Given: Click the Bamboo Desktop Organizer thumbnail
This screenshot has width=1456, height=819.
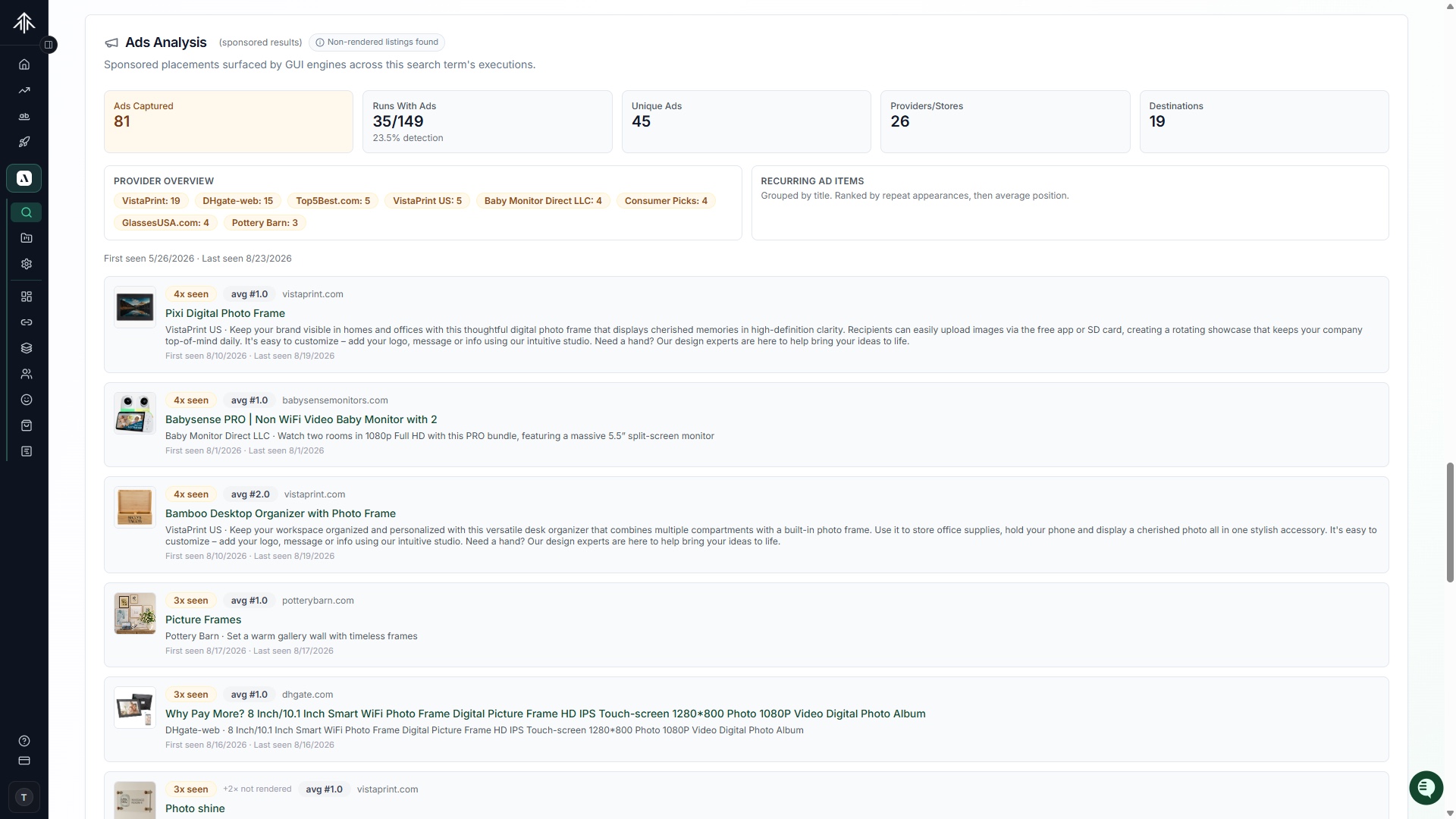Looking at the screenshot, I should pos(135,507).
